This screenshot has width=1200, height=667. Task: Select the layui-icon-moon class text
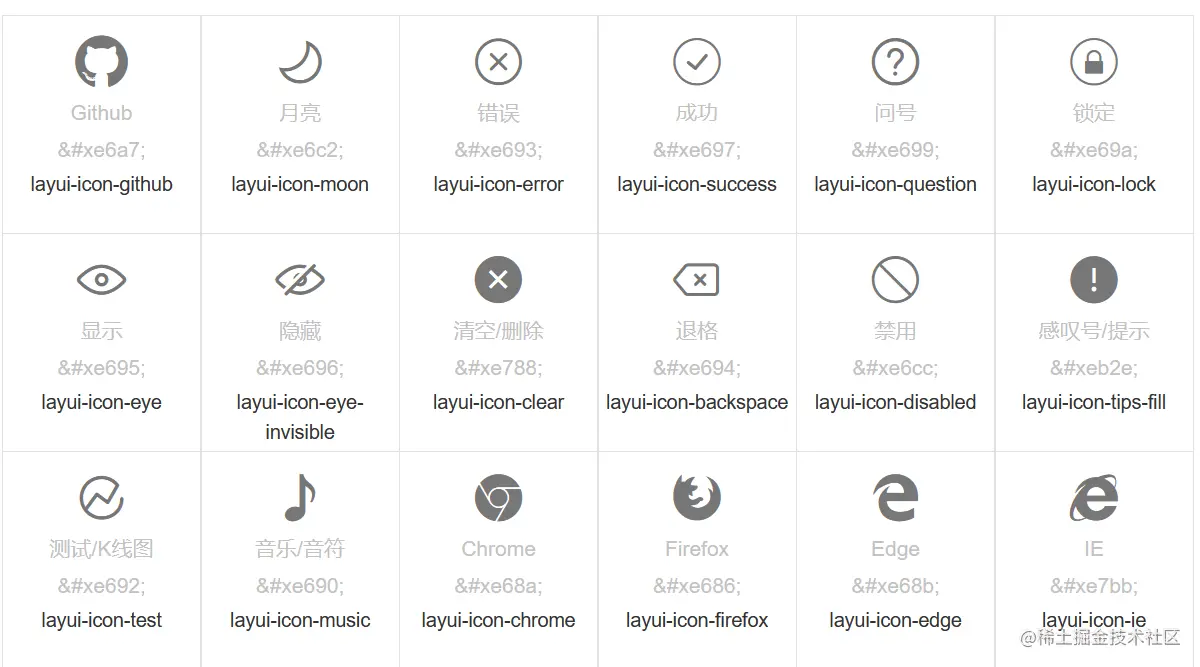pyautogui.click(x=300, y=184)
